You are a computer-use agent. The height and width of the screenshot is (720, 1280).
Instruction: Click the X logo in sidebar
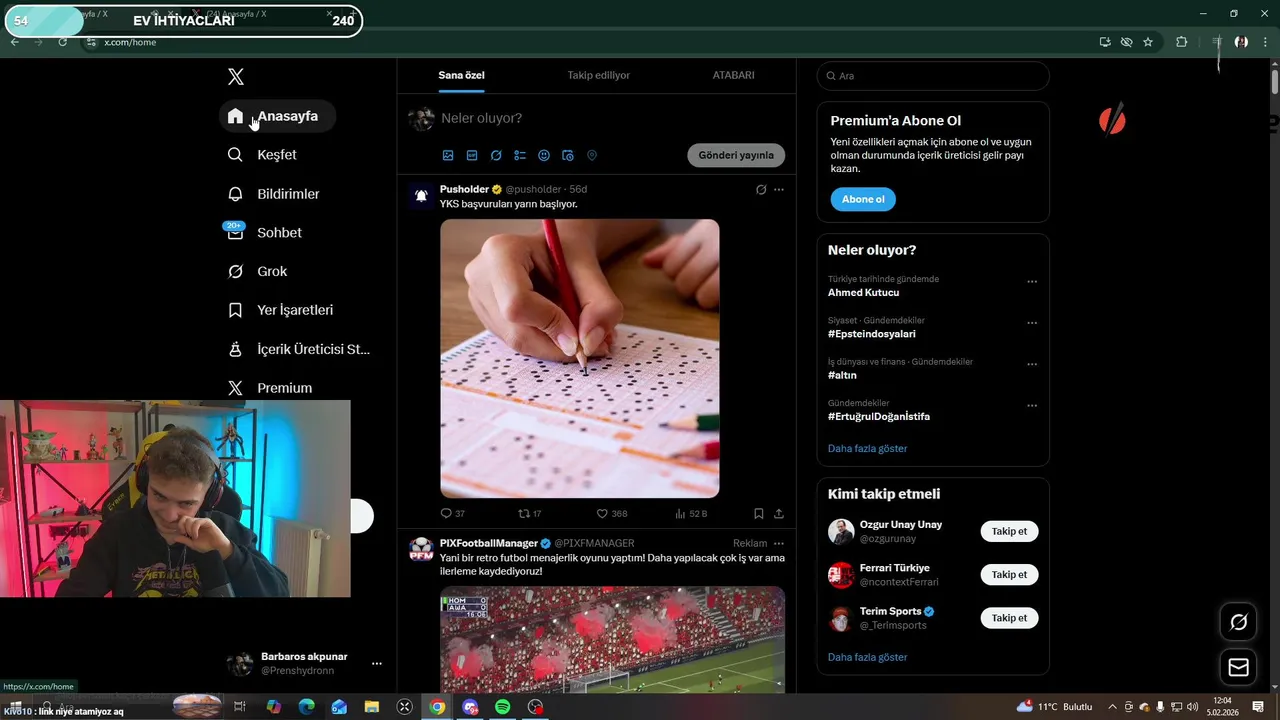click(x=235, y=77)
